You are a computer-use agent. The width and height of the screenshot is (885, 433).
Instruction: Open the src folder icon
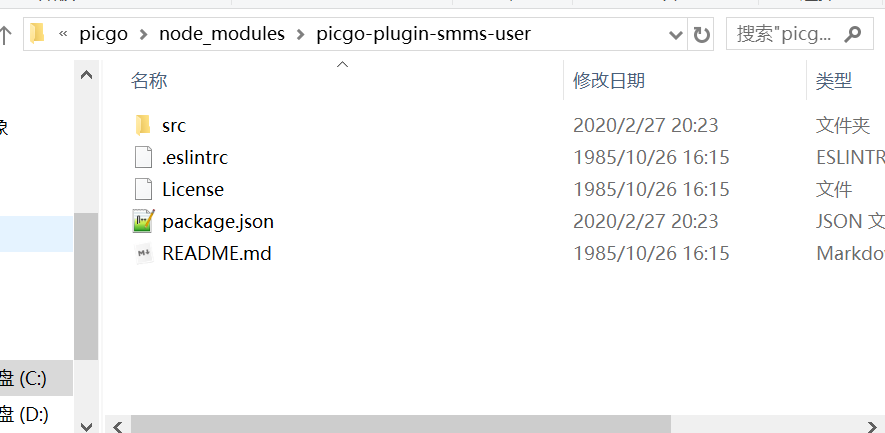(144, 125)
